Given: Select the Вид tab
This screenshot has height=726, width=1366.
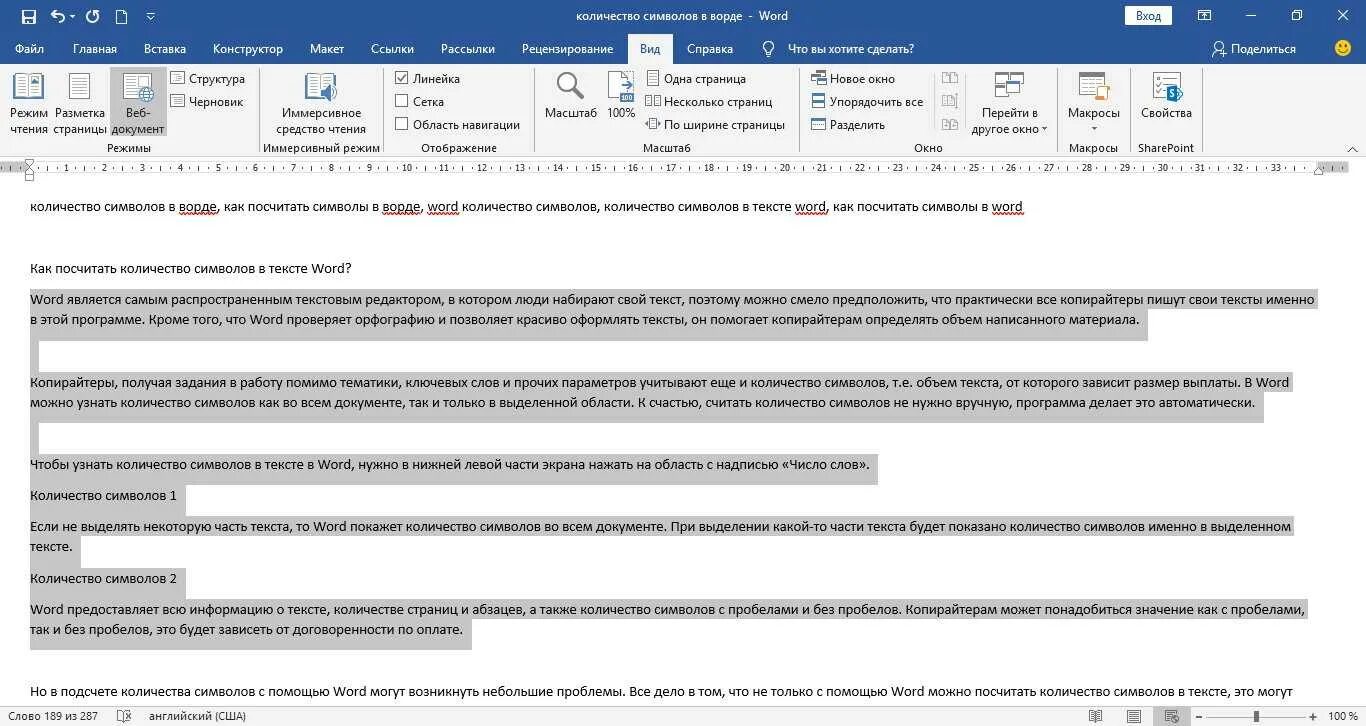Looking at the screenshot, I should coord(650,48).
